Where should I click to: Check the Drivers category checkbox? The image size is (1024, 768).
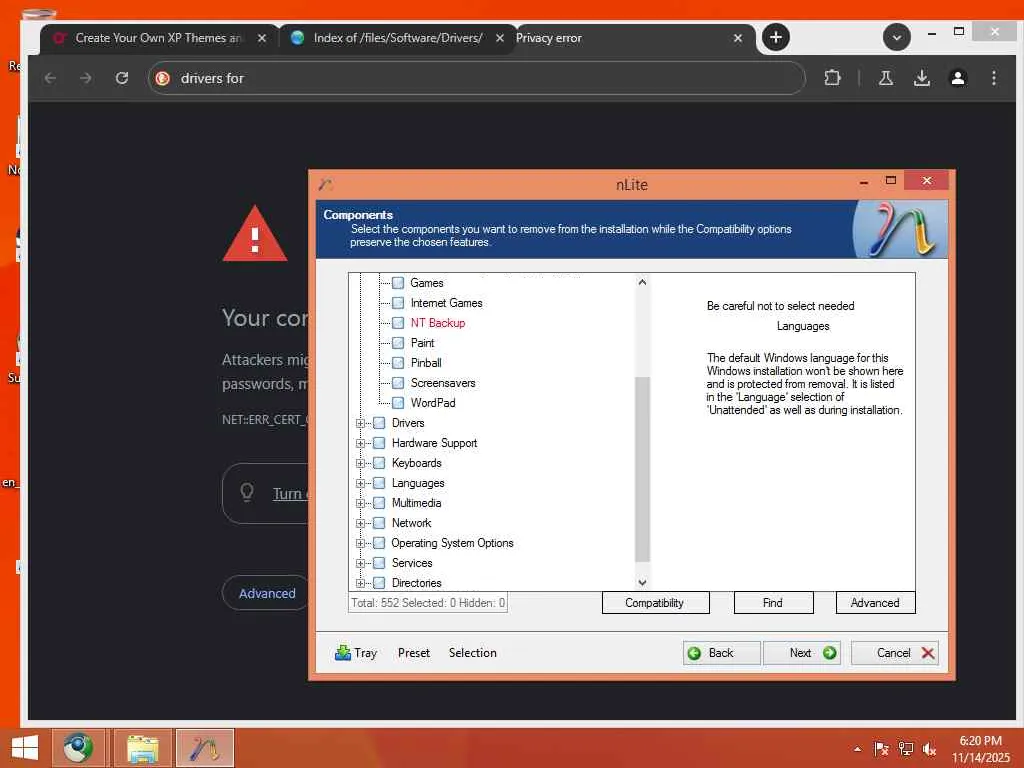click(x=379, y=423)
